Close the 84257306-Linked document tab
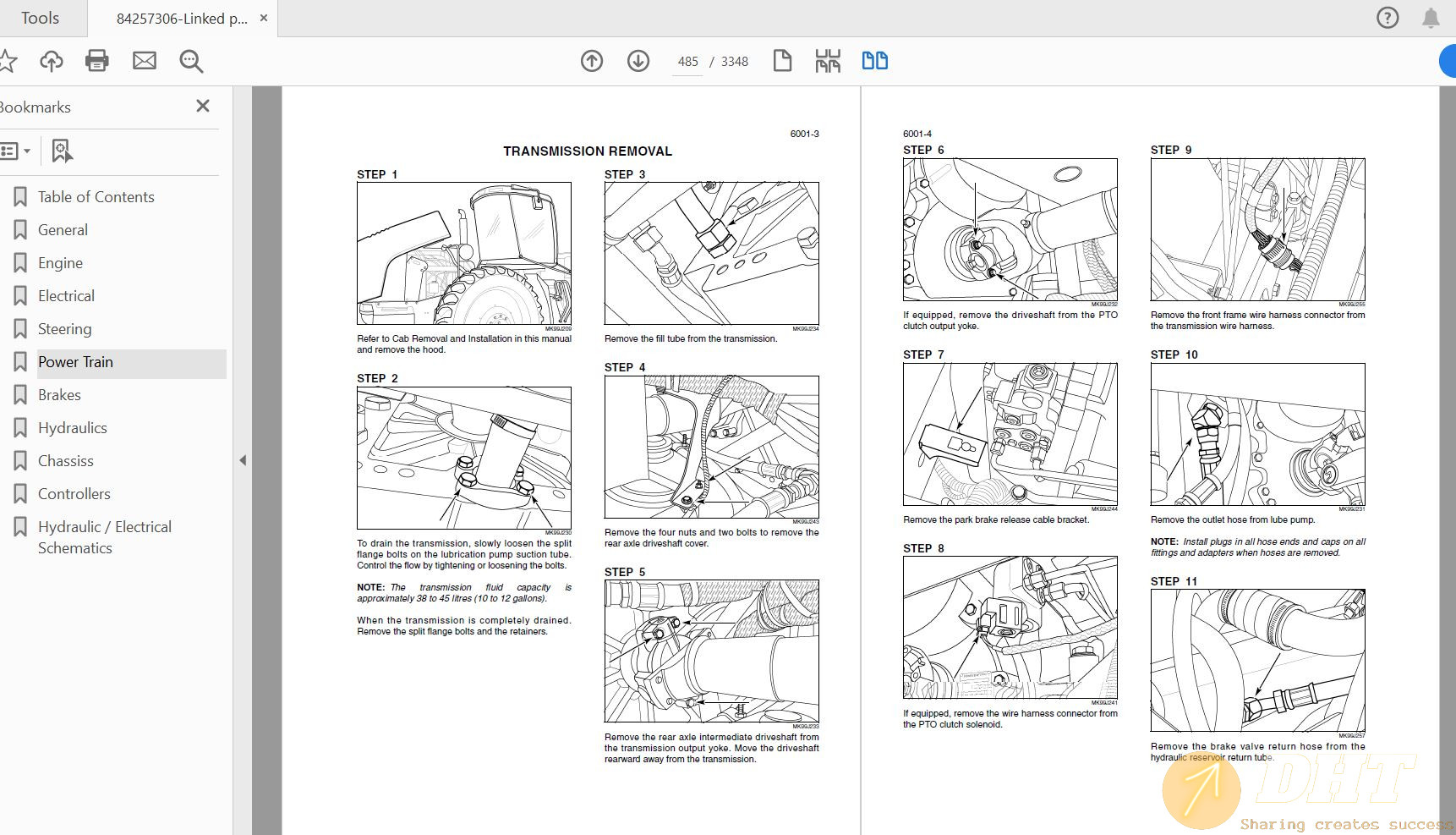1456x835 pixels. click(x=264, y=18)
